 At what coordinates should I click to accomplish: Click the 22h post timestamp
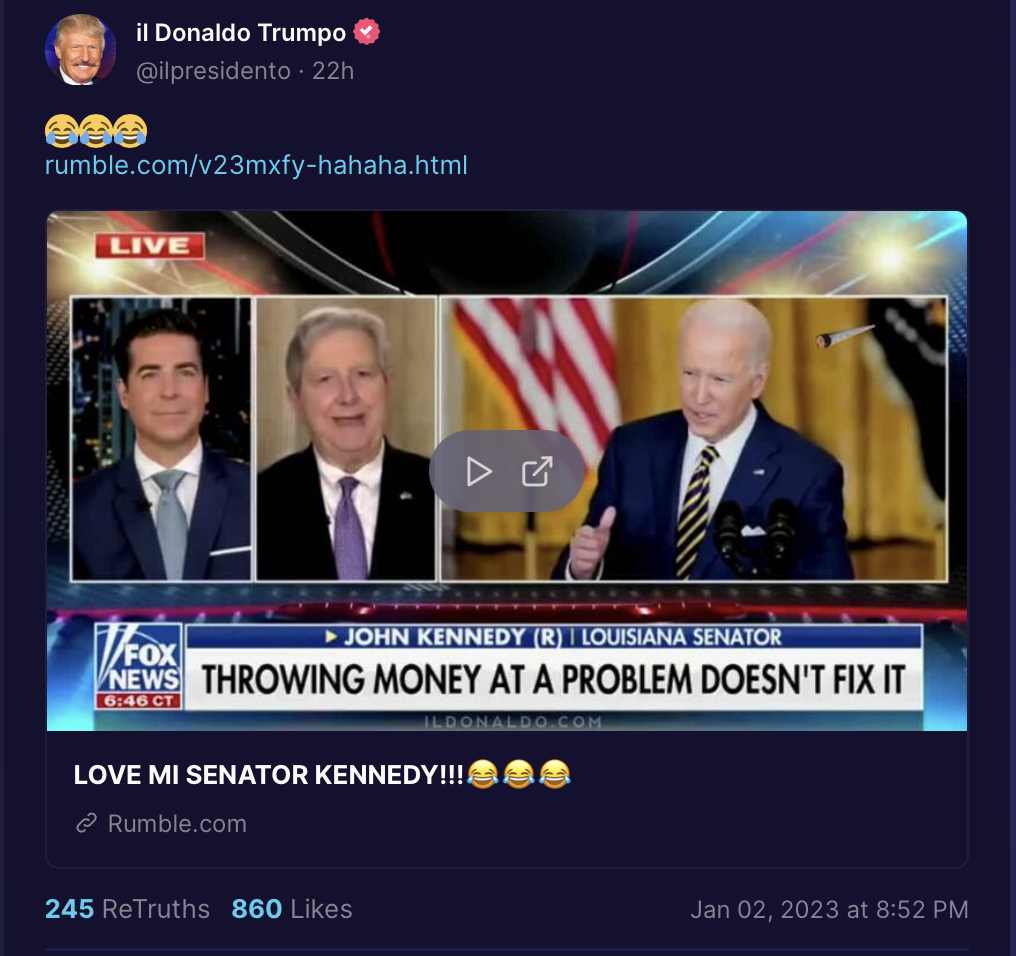[x=333, y=71]
